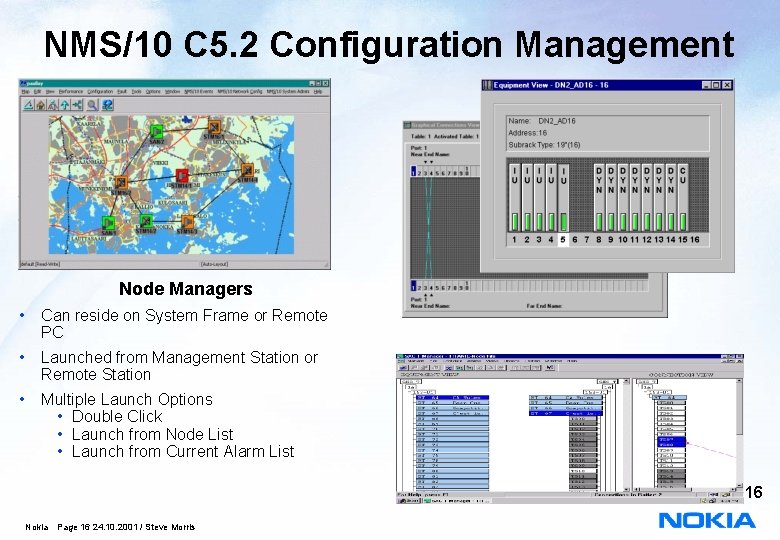Click Equipment View title bar system icon

click(x=488, y=85)
